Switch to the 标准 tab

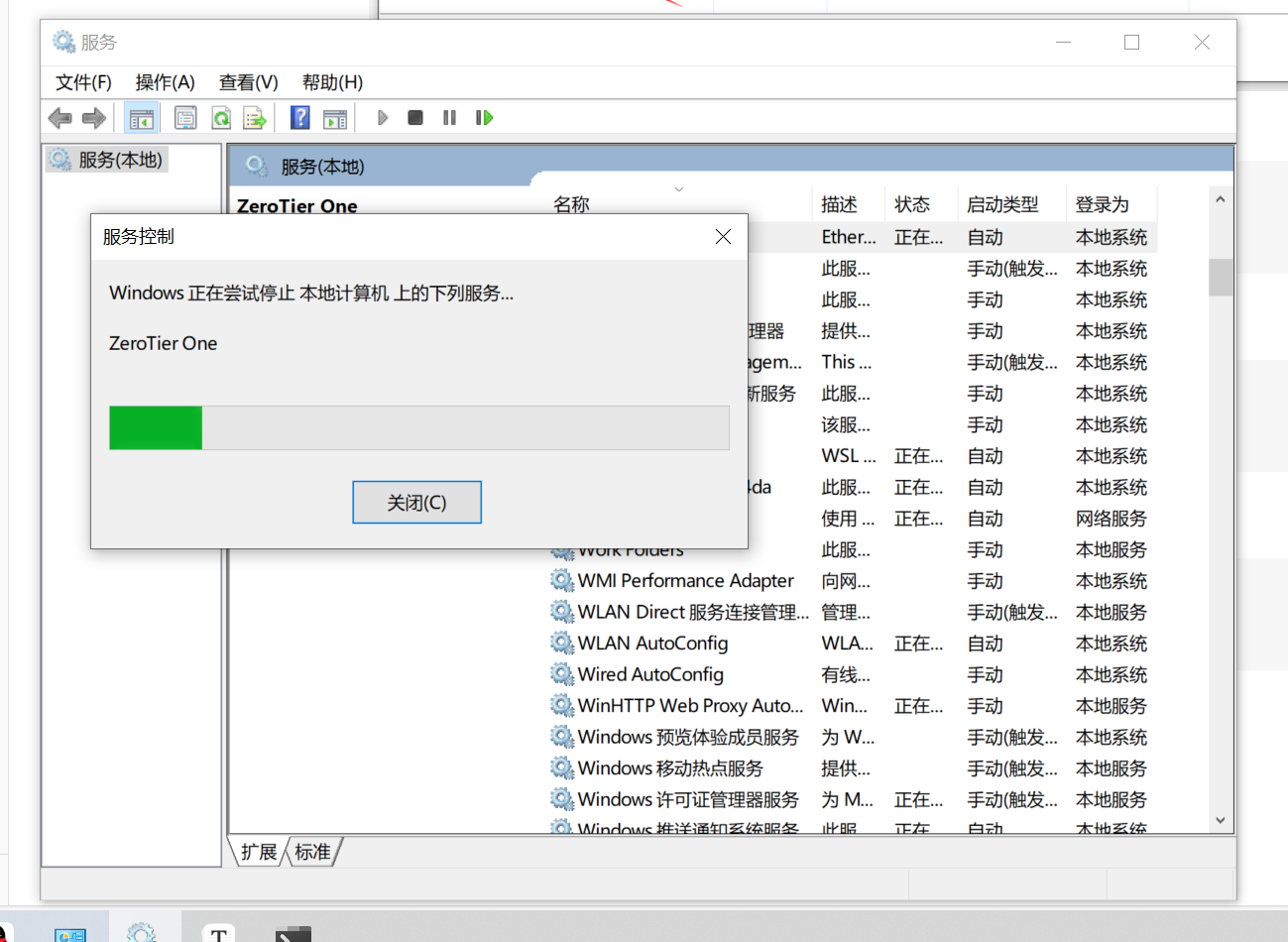click(x=313, y=852)
